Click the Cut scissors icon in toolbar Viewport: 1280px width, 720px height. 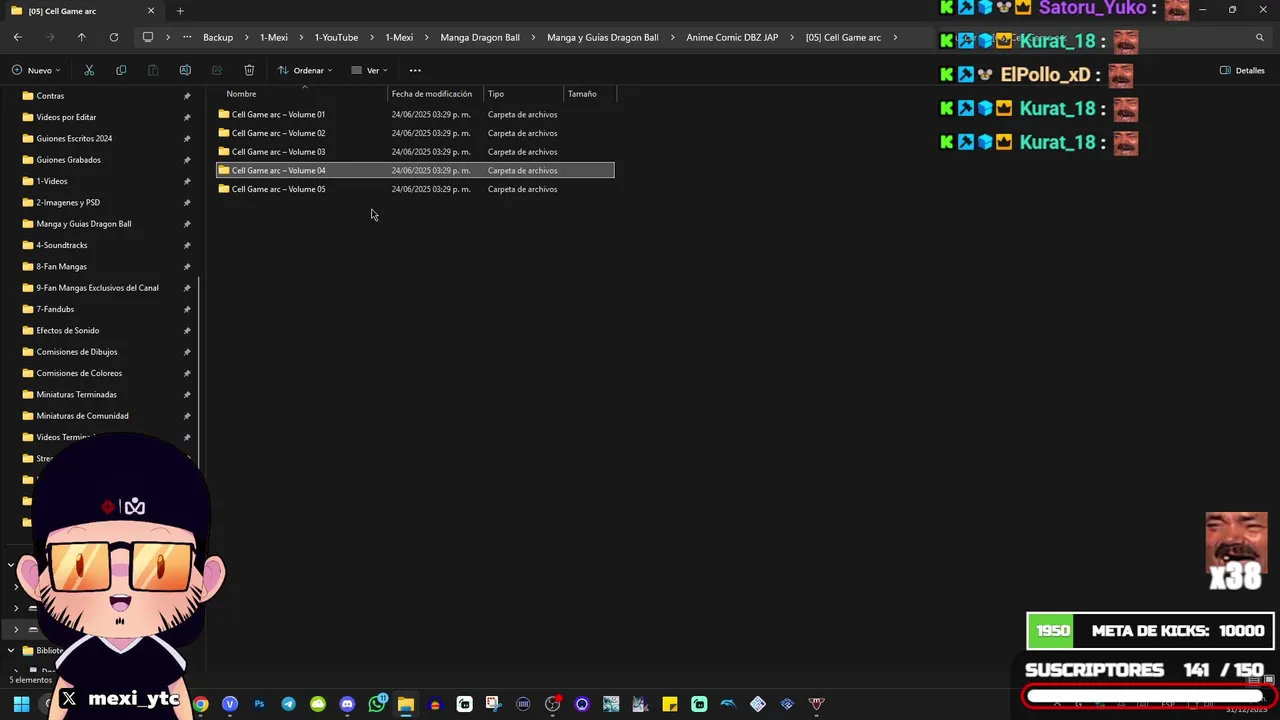(89, 70)
